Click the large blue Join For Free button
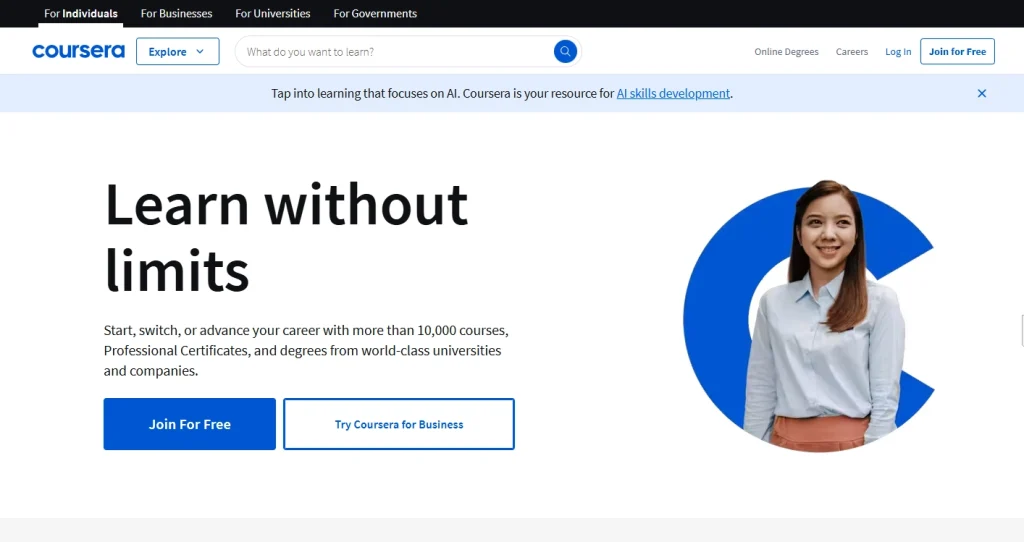Image resolution: width=1024 pixels, height=542 pixels. tap(190, 424)
